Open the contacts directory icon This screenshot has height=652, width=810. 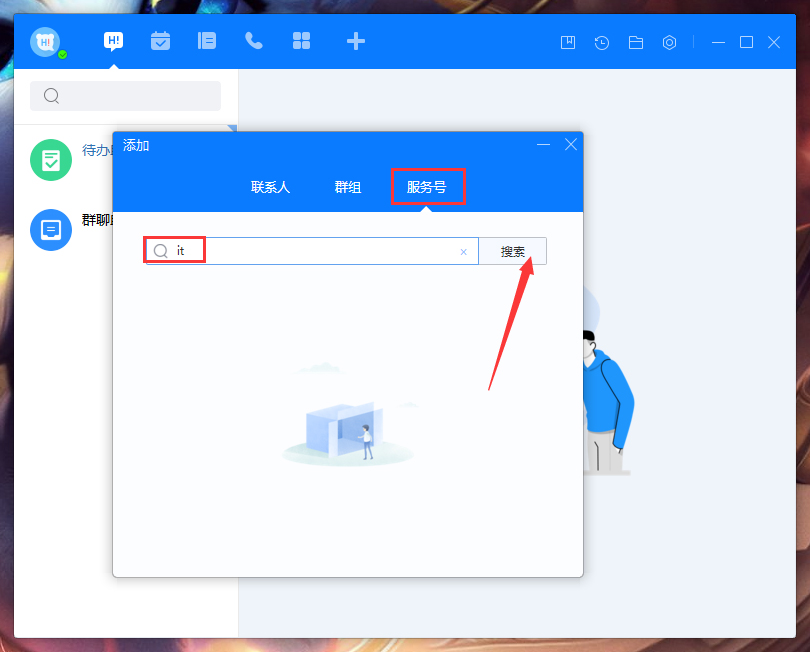(x=207, y=41)
